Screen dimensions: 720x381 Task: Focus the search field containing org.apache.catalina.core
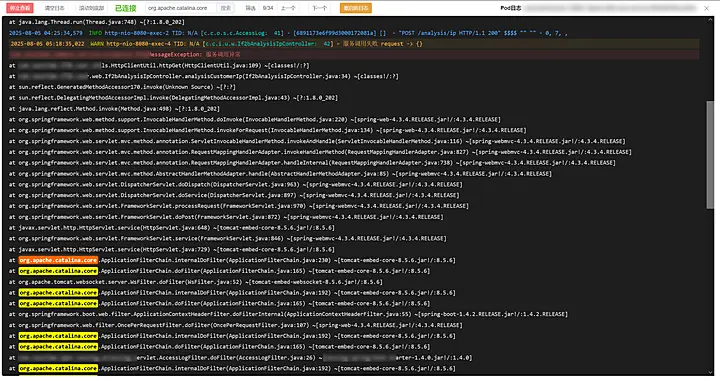tap(180, 8)
